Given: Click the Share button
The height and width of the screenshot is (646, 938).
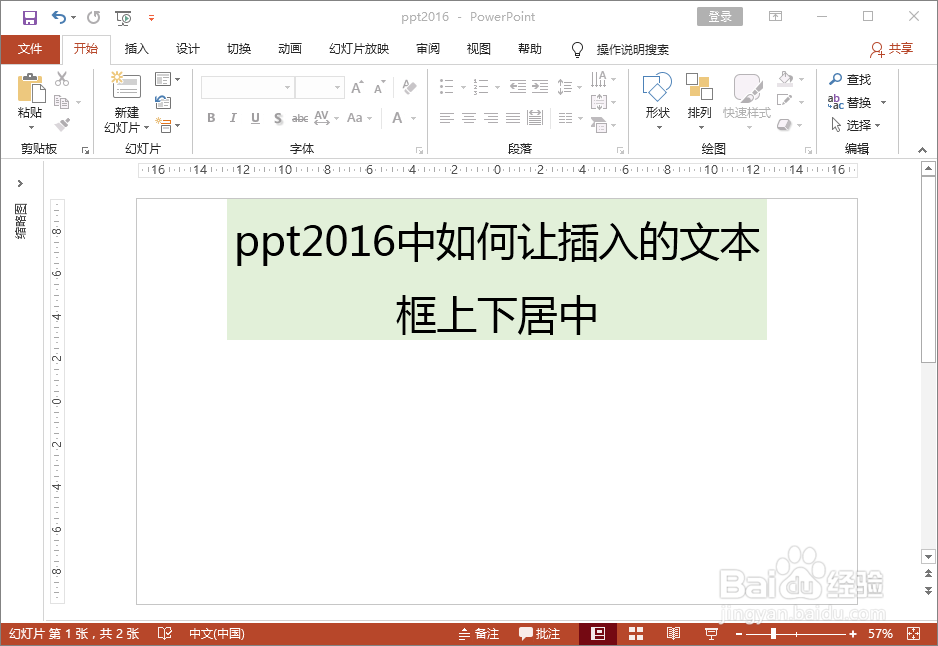Looking at the screenshot, I should [x=891, y=49].
